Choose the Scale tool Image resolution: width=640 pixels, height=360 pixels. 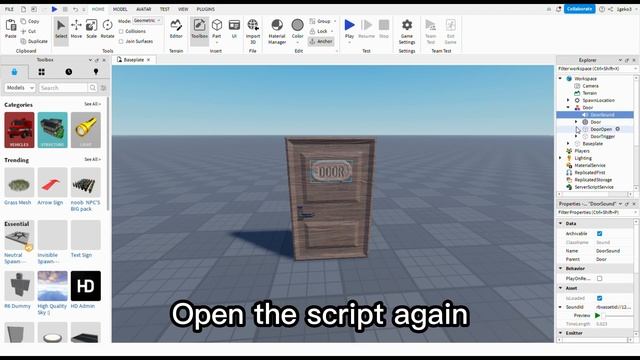pos(91,29)
